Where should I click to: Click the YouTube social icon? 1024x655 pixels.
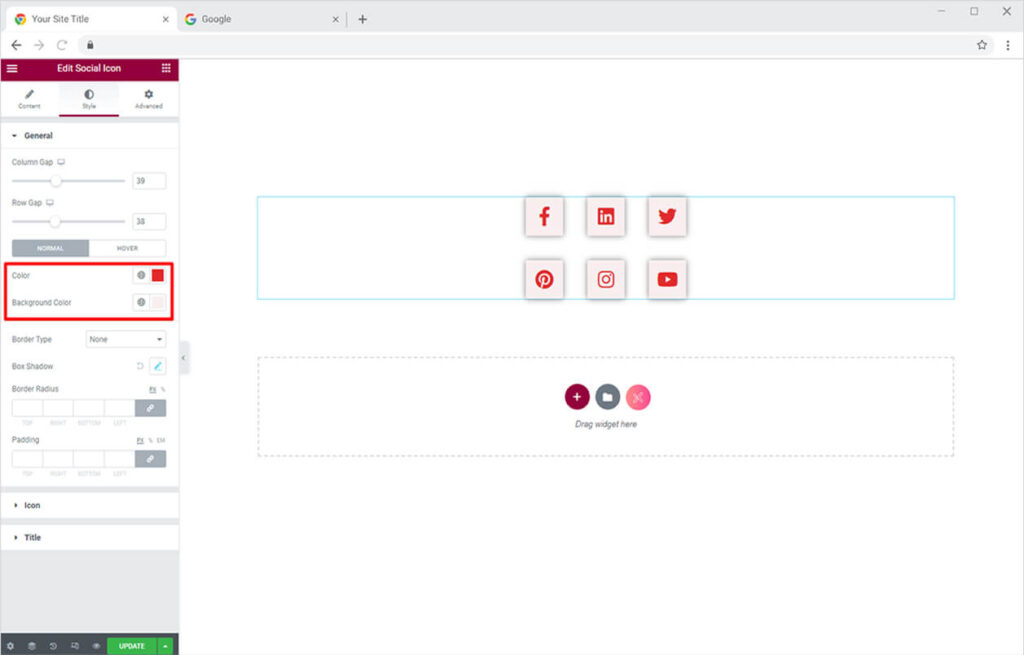point(667,280)
